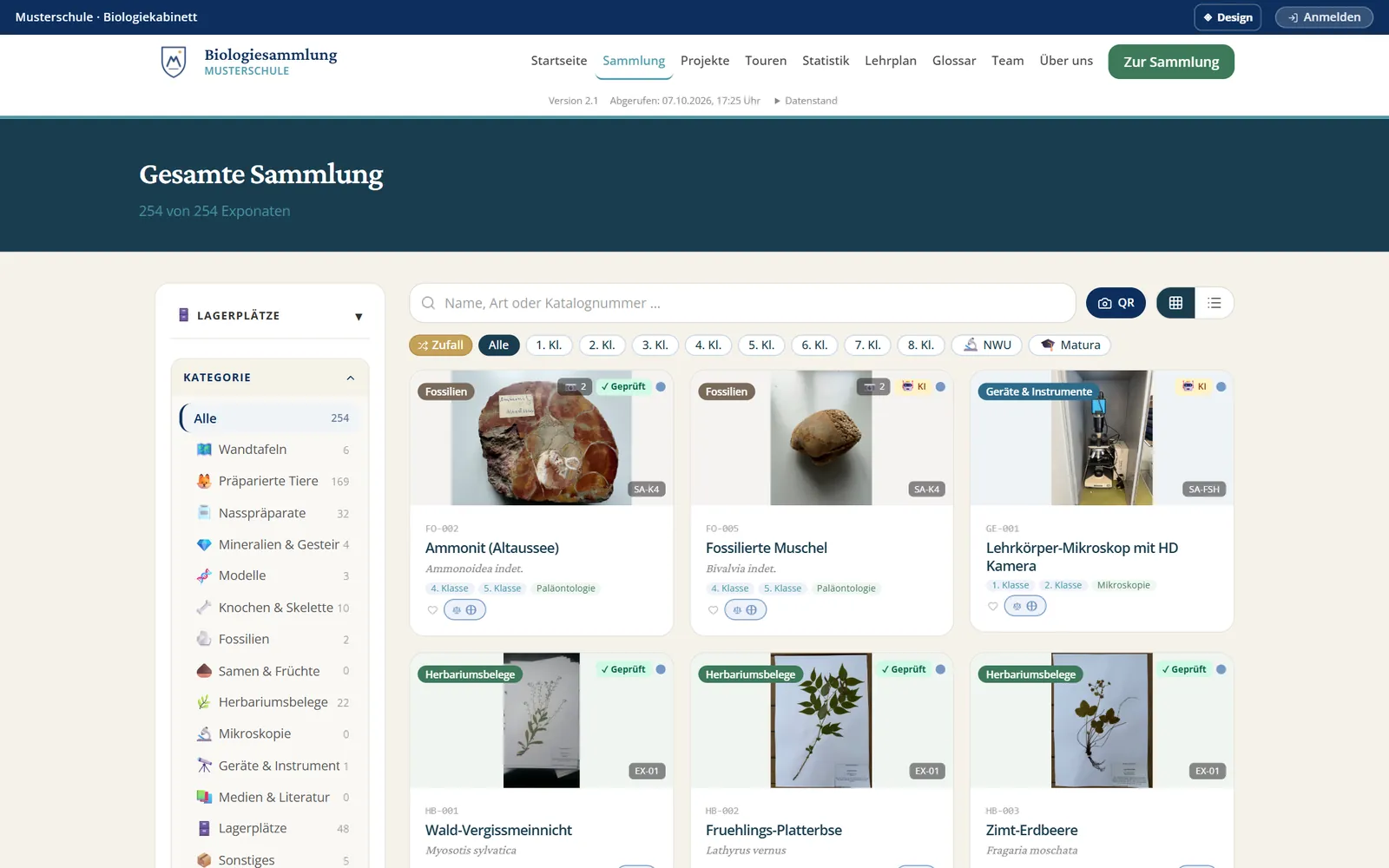Viewport: 1389px width, 868px height.
Task: Filter by Mineralien & Gesteine category
Action: tap(271, 544)
